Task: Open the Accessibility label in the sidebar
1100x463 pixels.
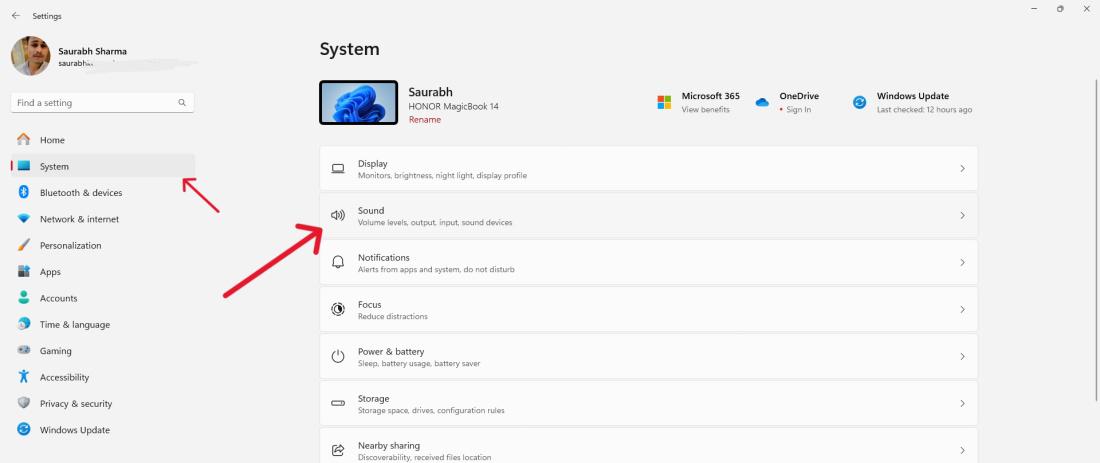Action: pos(65,377)
